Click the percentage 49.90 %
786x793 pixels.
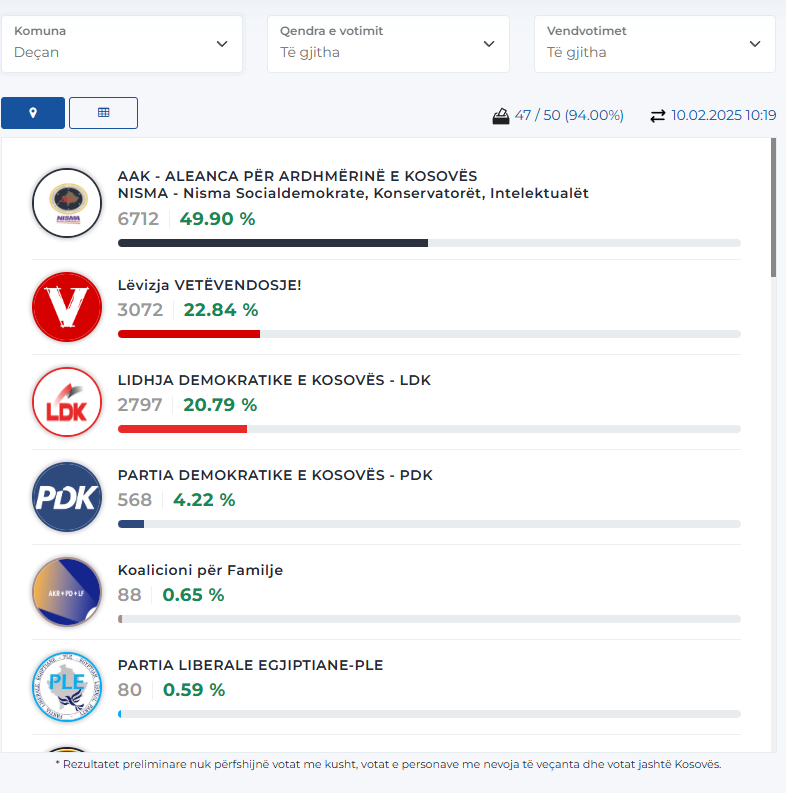point(217,219)
